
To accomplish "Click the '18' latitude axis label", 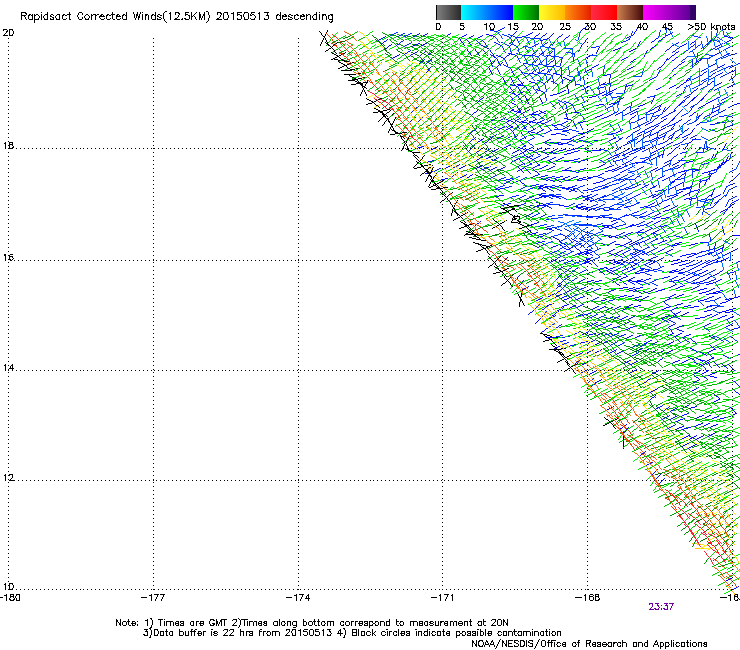I will [8, 146].
